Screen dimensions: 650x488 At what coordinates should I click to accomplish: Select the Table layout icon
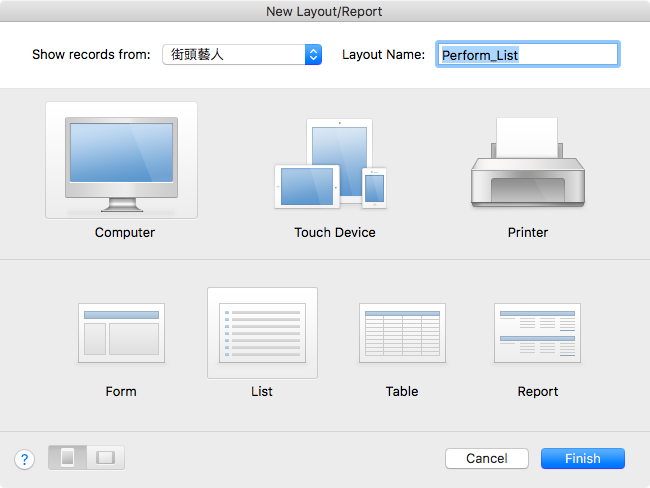[402, 333]
